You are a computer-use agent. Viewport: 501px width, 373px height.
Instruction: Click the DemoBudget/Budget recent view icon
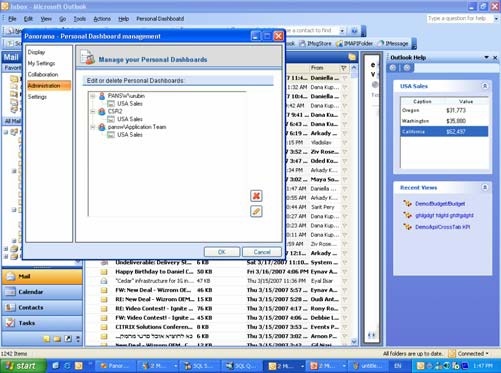pyautogui.click(x=407, y=203)
